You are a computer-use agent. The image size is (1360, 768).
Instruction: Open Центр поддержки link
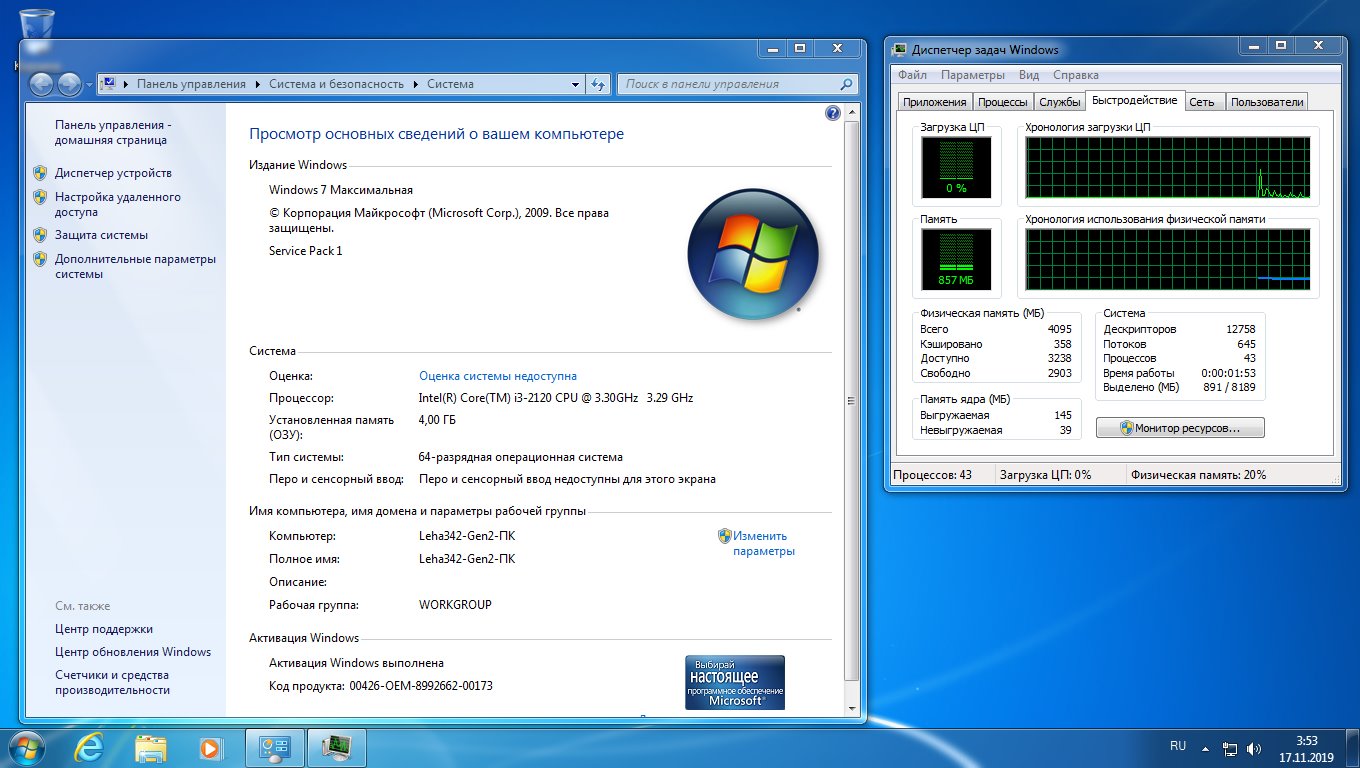click(x=104, y=629)
